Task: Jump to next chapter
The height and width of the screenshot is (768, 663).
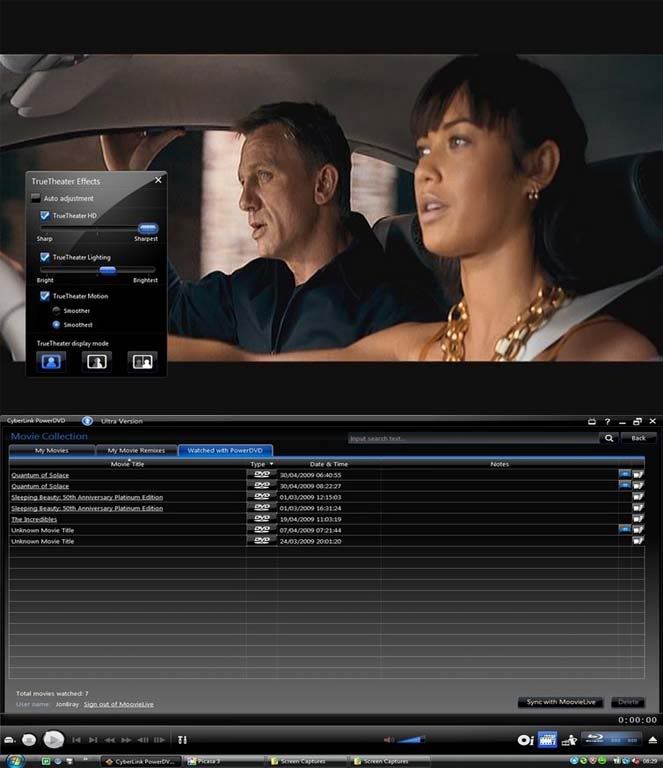Action: (x=93, y=740)
